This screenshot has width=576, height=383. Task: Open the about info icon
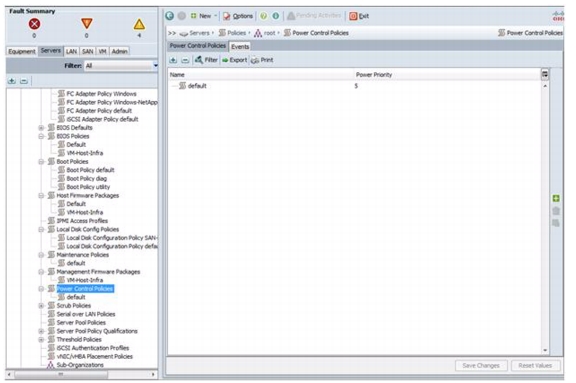pyautogui.click(x=276, y=16)
